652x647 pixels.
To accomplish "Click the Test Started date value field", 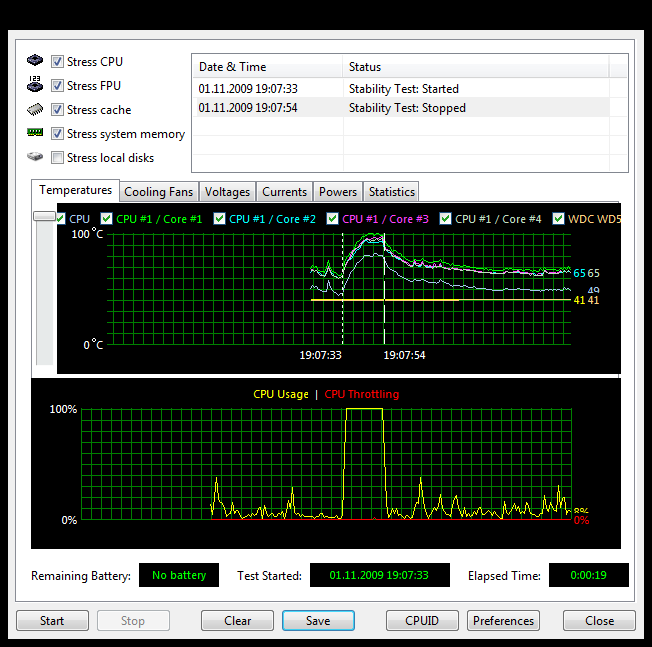I will [x=380, y=575].
